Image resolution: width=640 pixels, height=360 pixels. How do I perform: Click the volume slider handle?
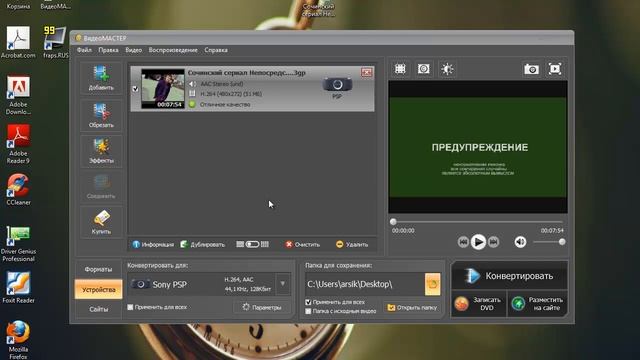pyautogui.click(x=562, y=242)
